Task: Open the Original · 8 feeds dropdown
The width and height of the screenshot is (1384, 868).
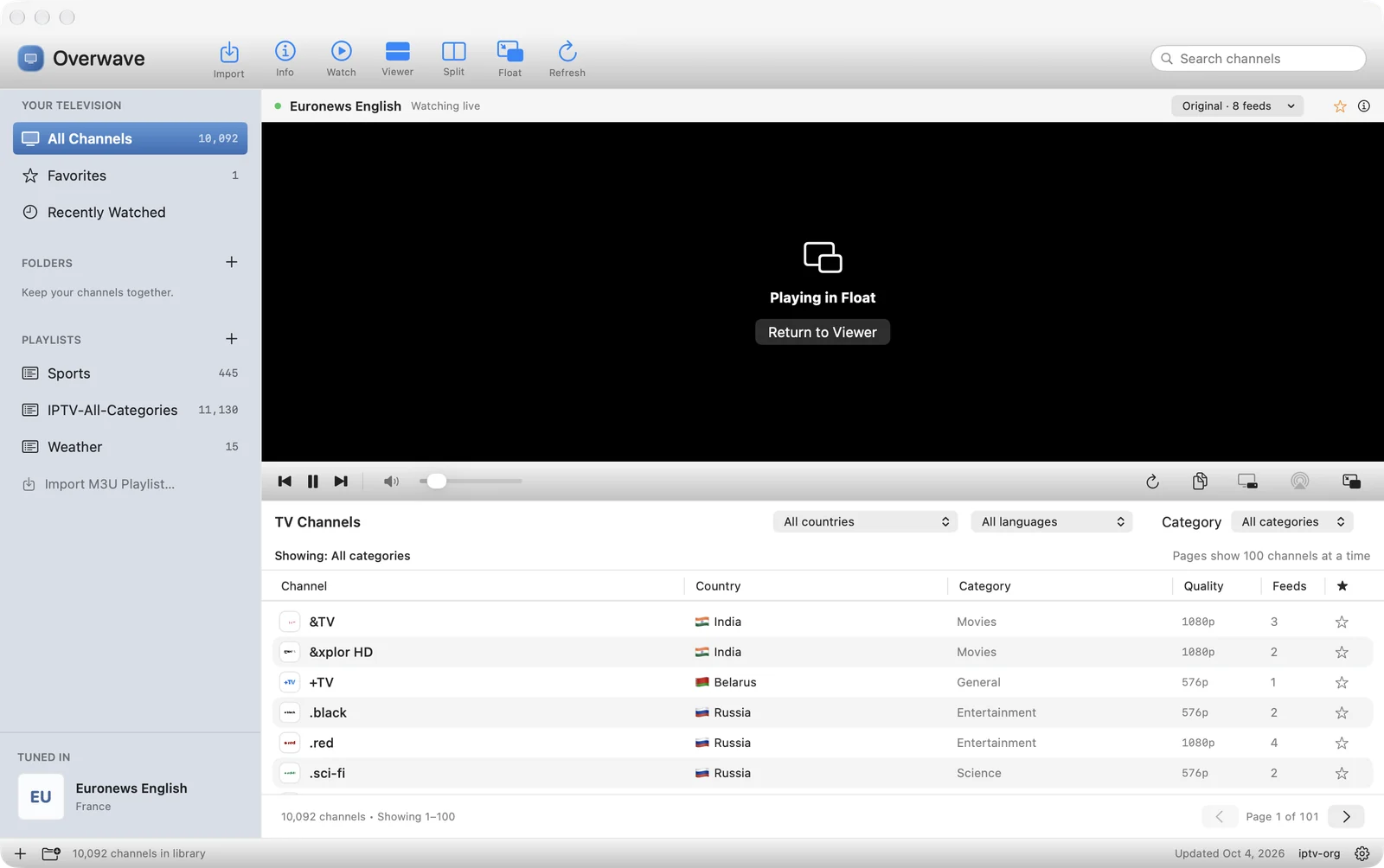Action: pyautogui.click(x=1238, y=106)
